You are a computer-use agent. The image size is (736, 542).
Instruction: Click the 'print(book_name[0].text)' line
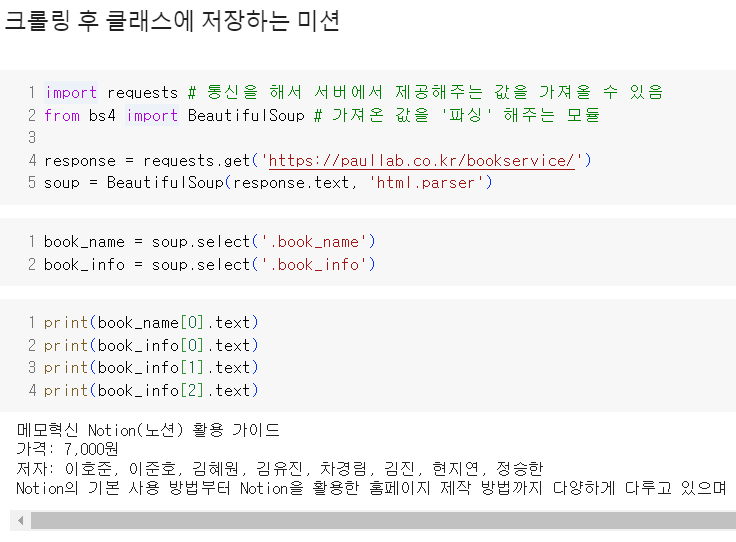click(x=151, y=323)
